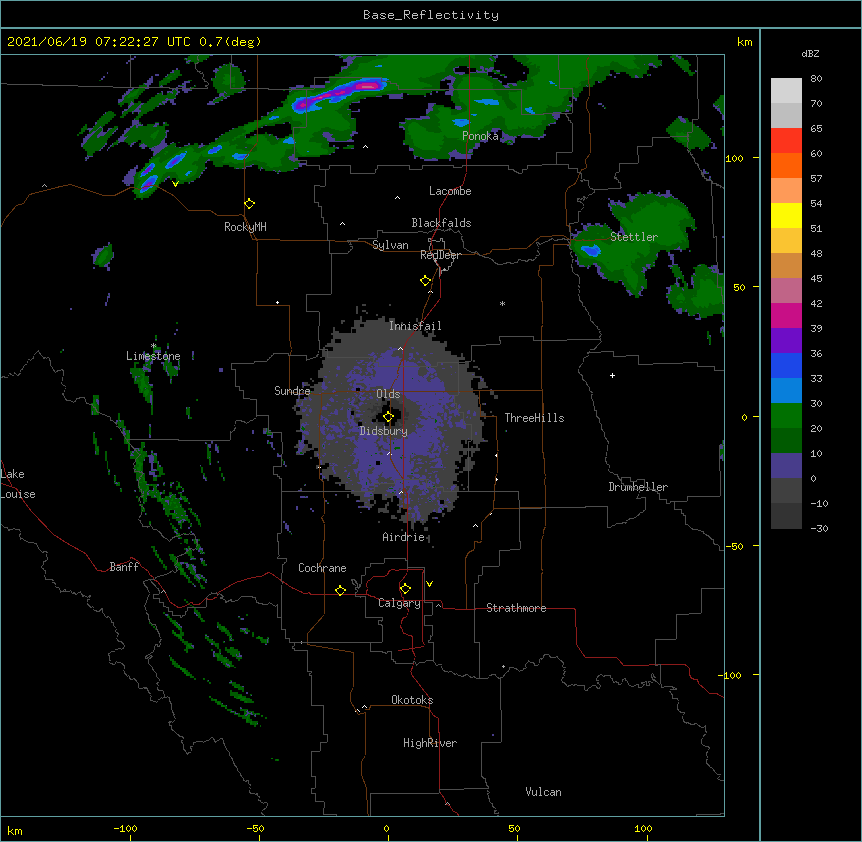Select the yellow radar site marker near Olds
862x842 pixels.
pos(389,417)
